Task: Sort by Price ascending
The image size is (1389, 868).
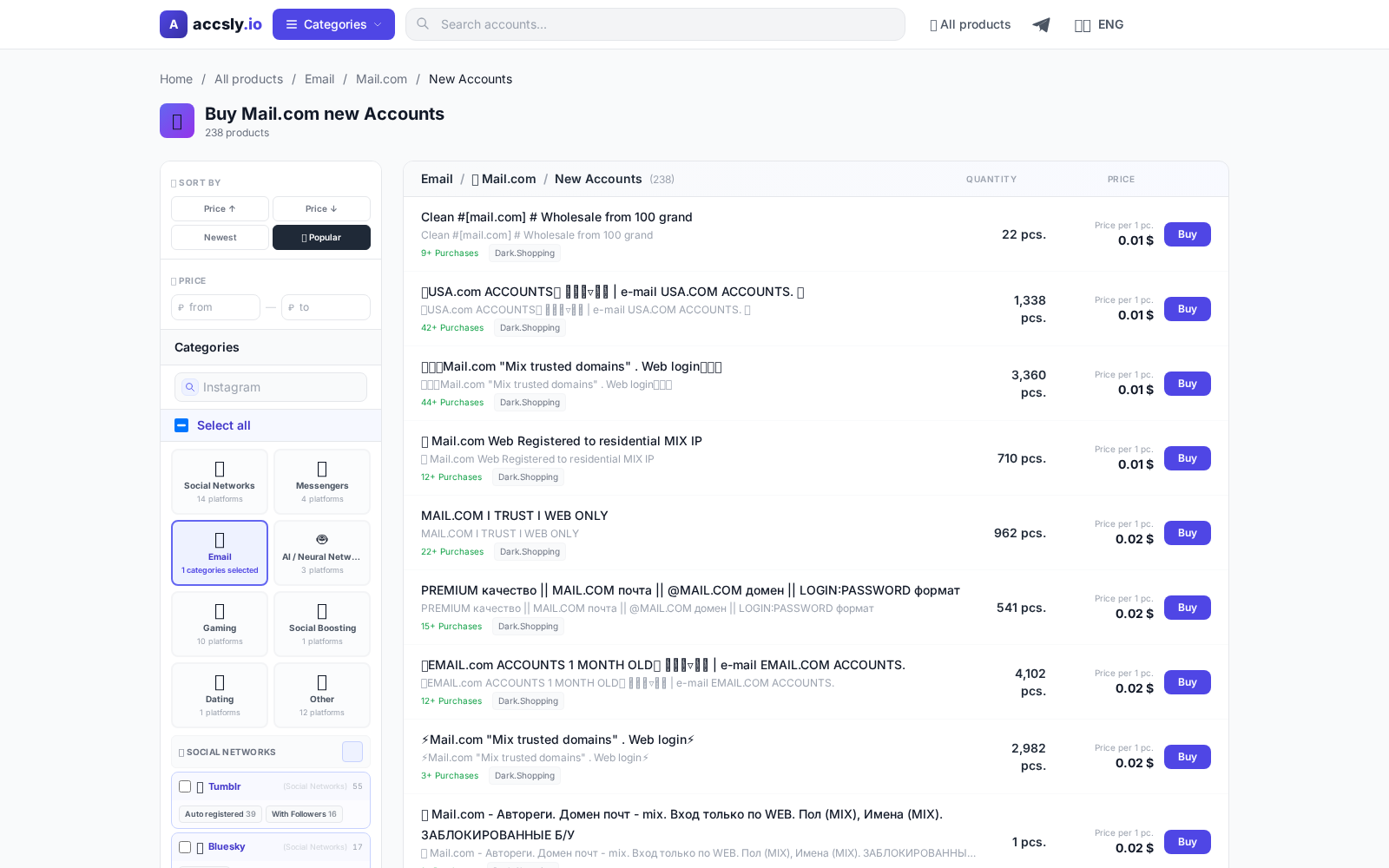Action: tap(220, 208)
